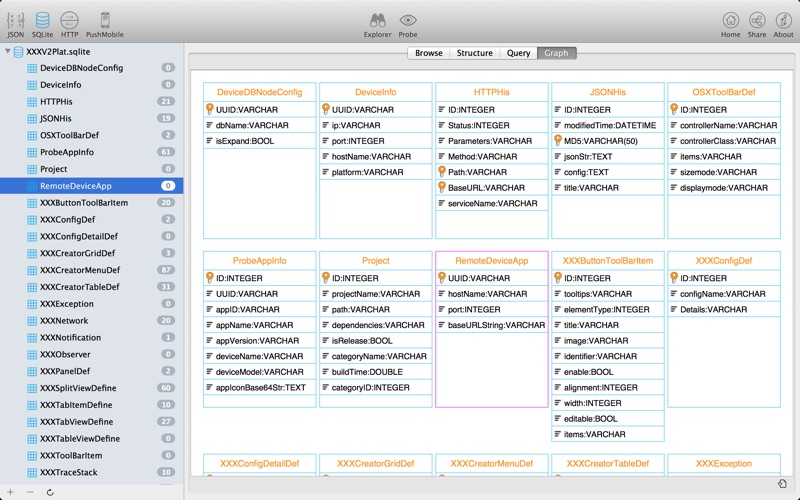Click add button at sidebar bottom

(10, 492)
